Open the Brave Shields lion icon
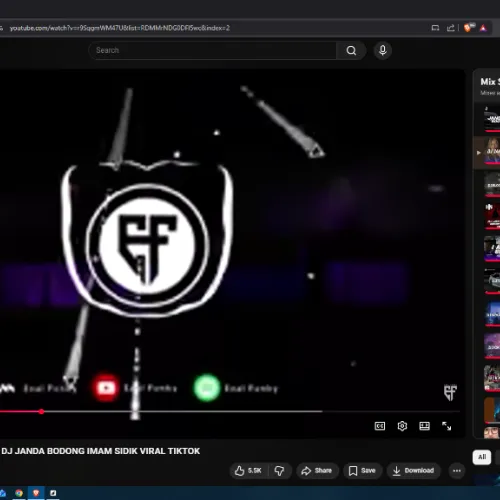This screenshot has width=500, height=500. pyautogui.click(x=468, y=28)
